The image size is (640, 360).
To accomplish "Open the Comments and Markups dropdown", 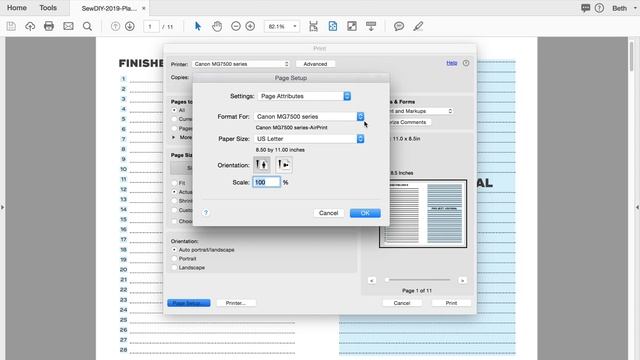I will point(420,111).
